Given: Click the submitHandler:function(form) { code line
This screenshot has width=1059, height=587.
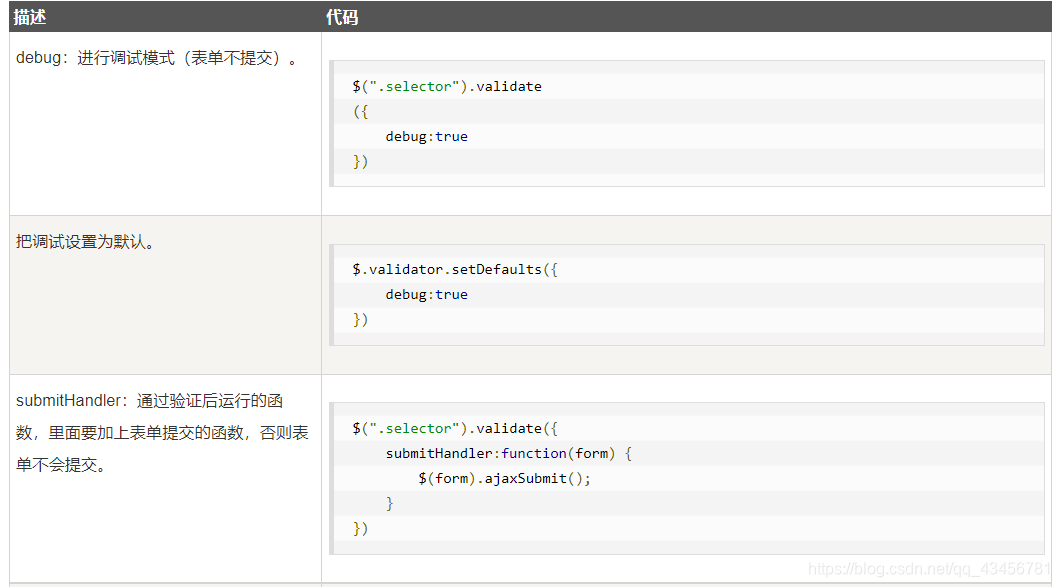Looking at the screenshot, I should (509, 453).
